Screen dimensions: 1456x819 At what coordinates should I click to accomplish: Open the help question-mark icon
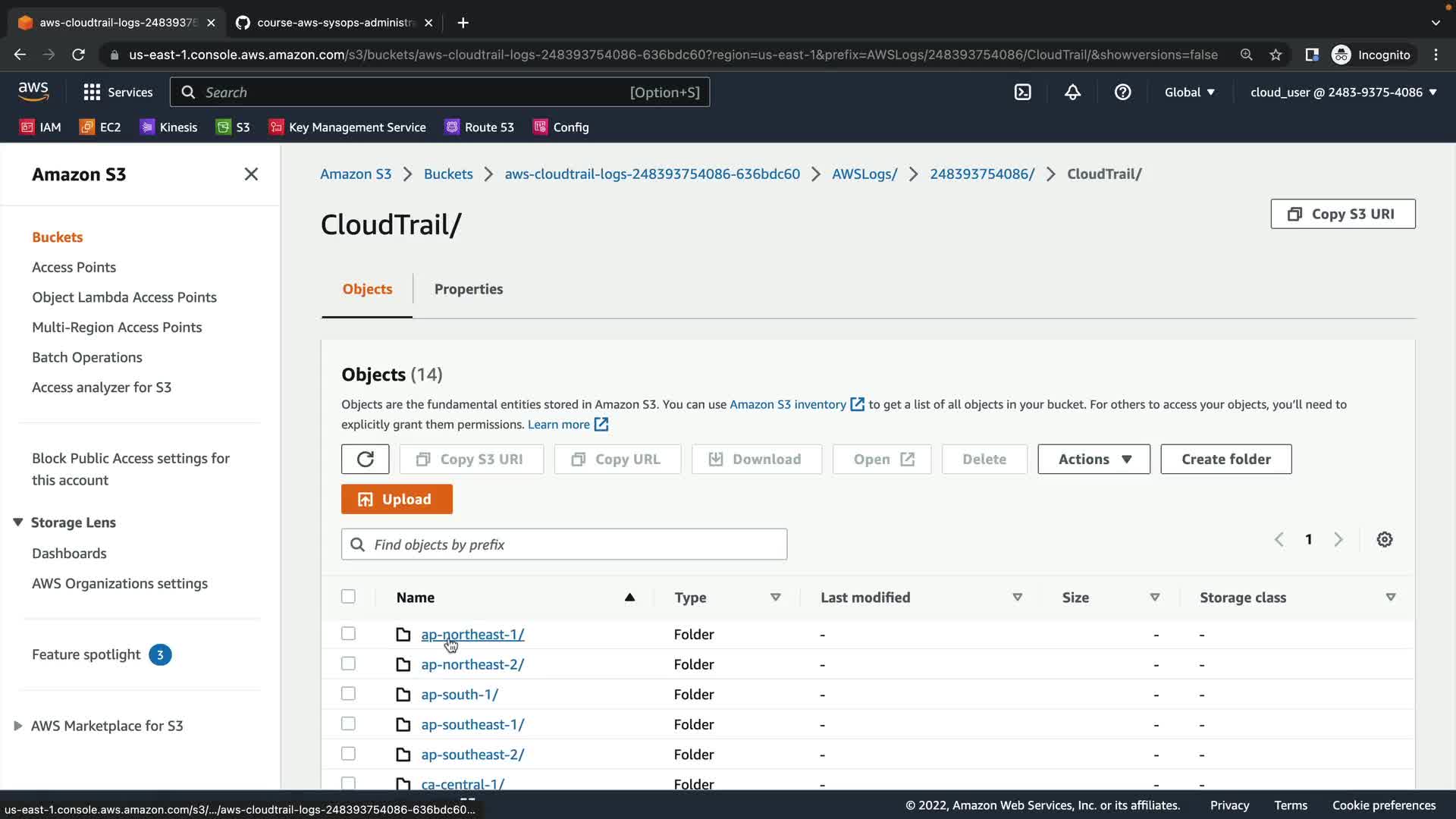pos(1122,92)
